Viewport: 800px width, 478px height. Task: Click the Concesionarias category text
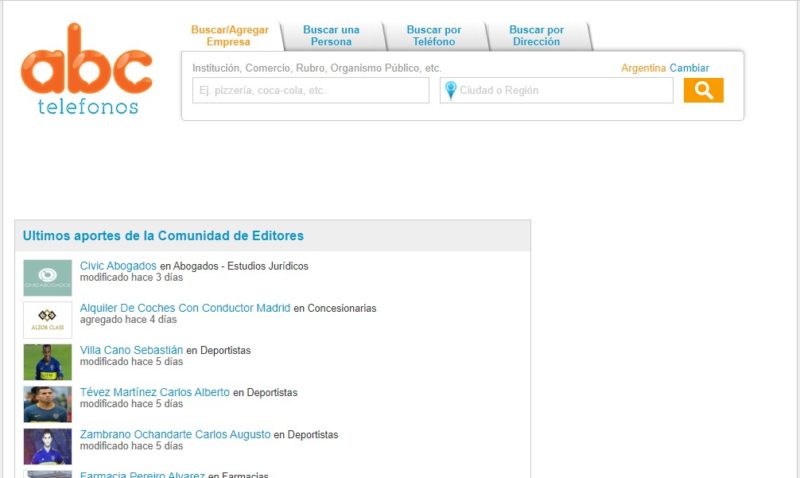(342, 308)
